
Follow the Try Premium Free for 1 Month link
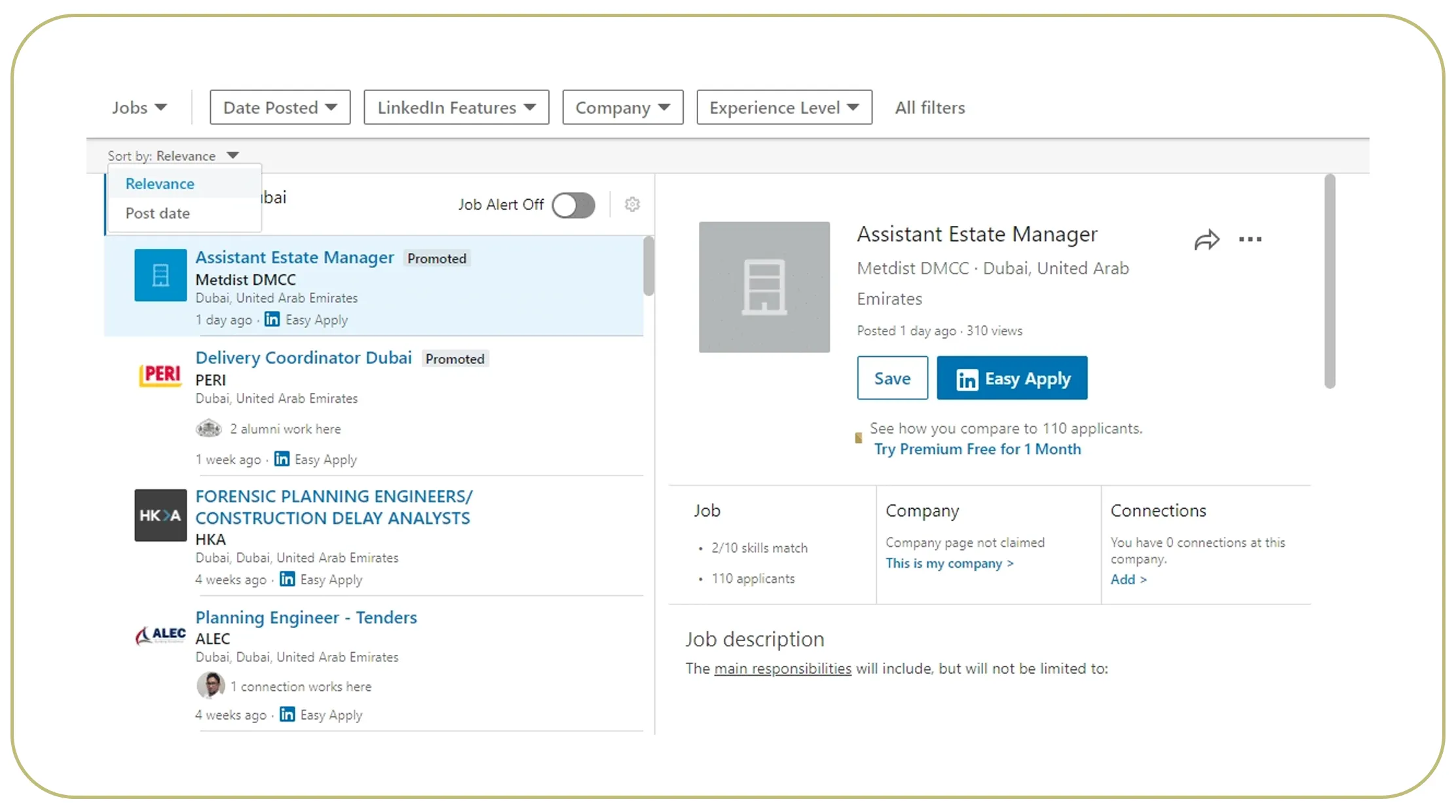(977, 449)
